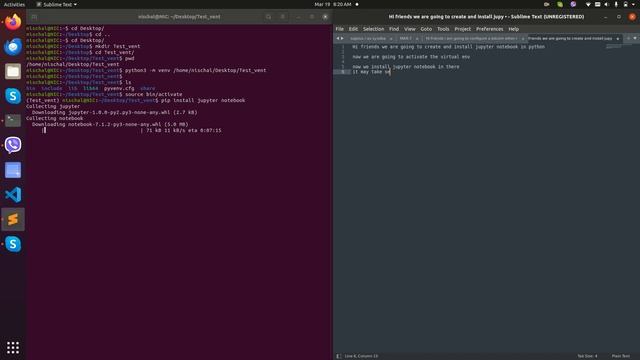Image resolution: width=640 pixels, height=360 pixels.
Task: Launch Visual Studio Code from the dock
Action: coord(13,195)
